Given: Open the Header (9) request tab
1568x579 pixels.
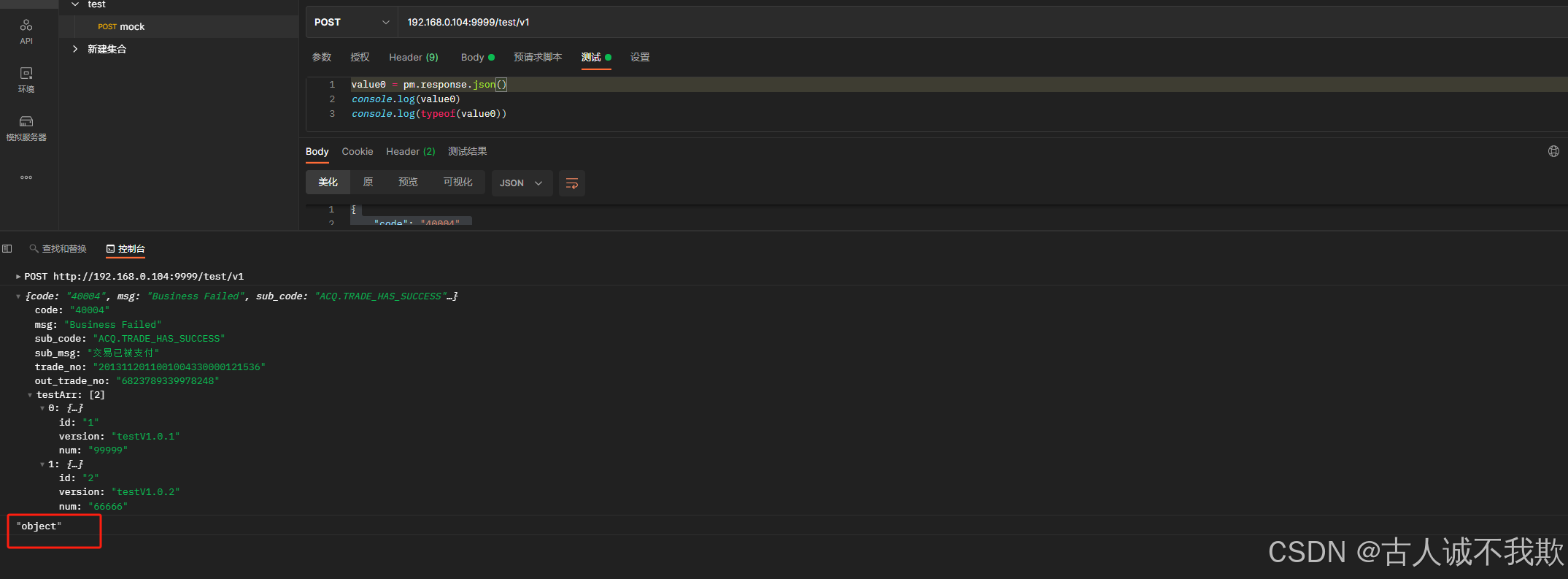Looking at the screenshot, I should tap(414, 58).
